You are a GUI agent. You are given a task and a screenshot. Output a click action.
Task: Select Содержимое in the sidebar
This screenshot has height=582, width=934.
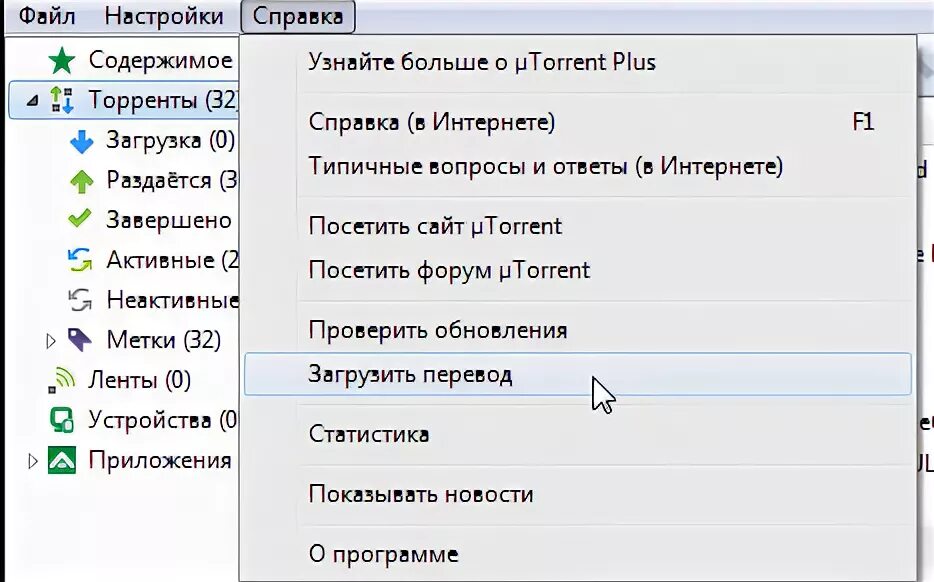[161, 61]
